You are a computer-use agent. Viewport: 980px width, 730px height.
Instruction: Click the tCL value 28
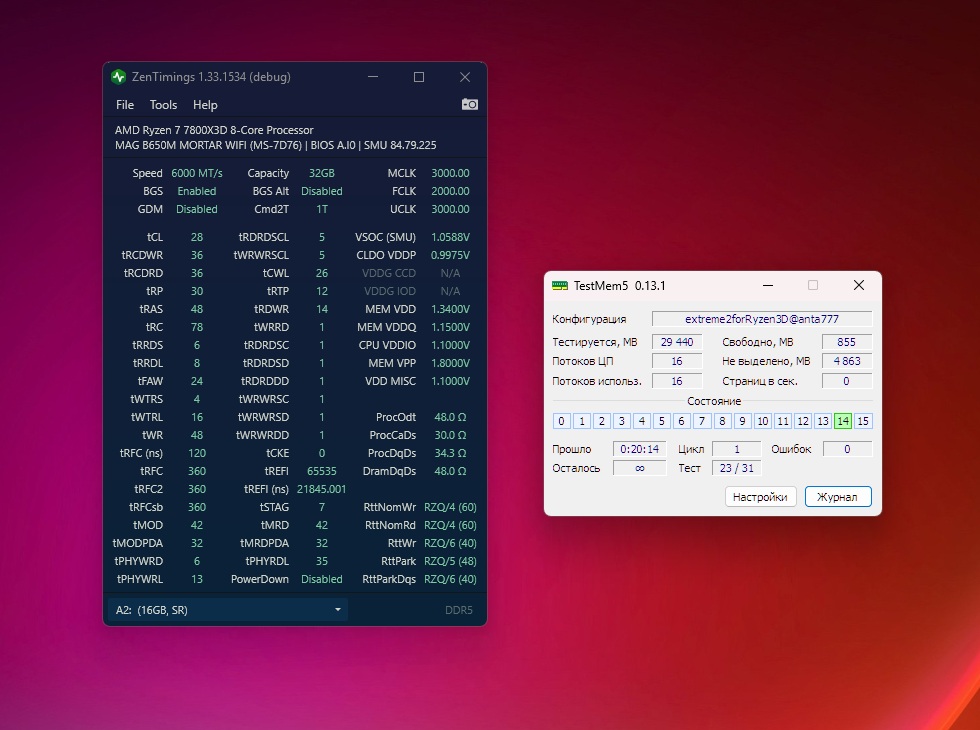coord(197,238)
